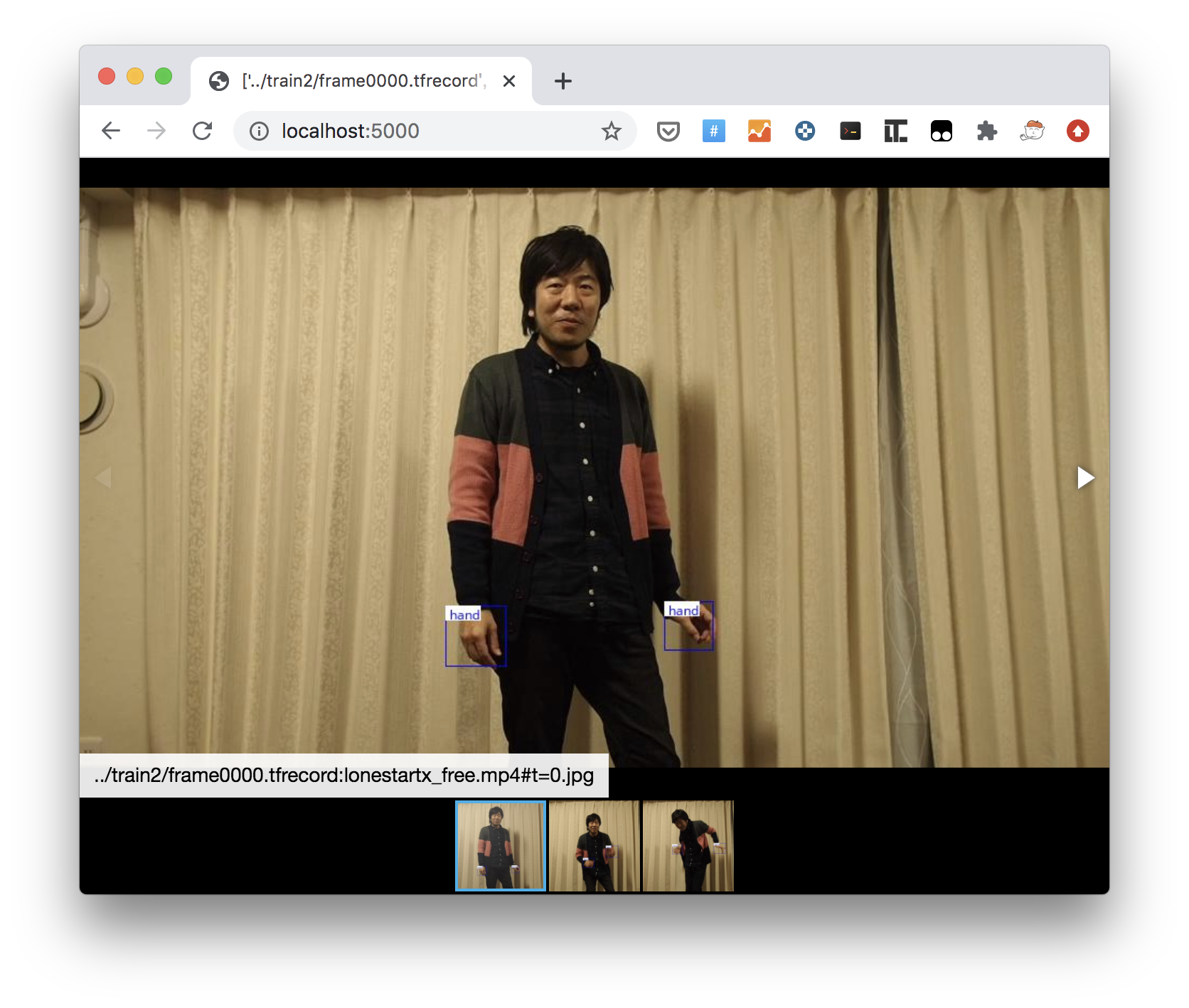Open the browser extensions puzzle-piece menu
This screenshot has height=1008, width=1189.
[987, 131]
